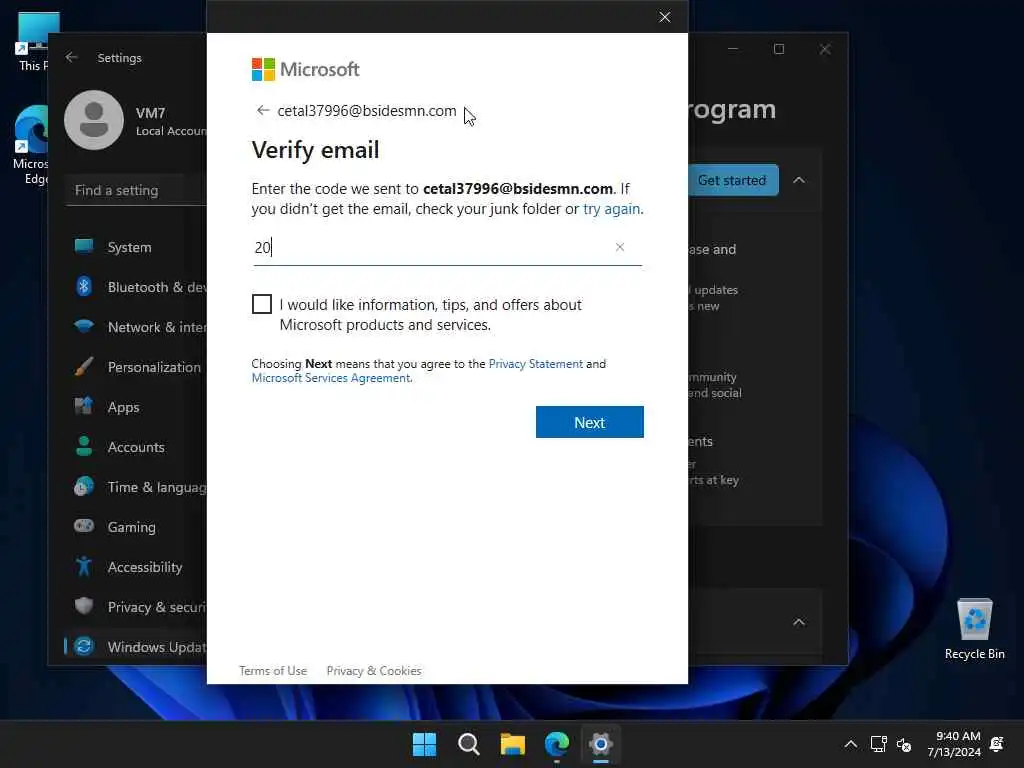
Task: Click the Next button
Action: 590,422
